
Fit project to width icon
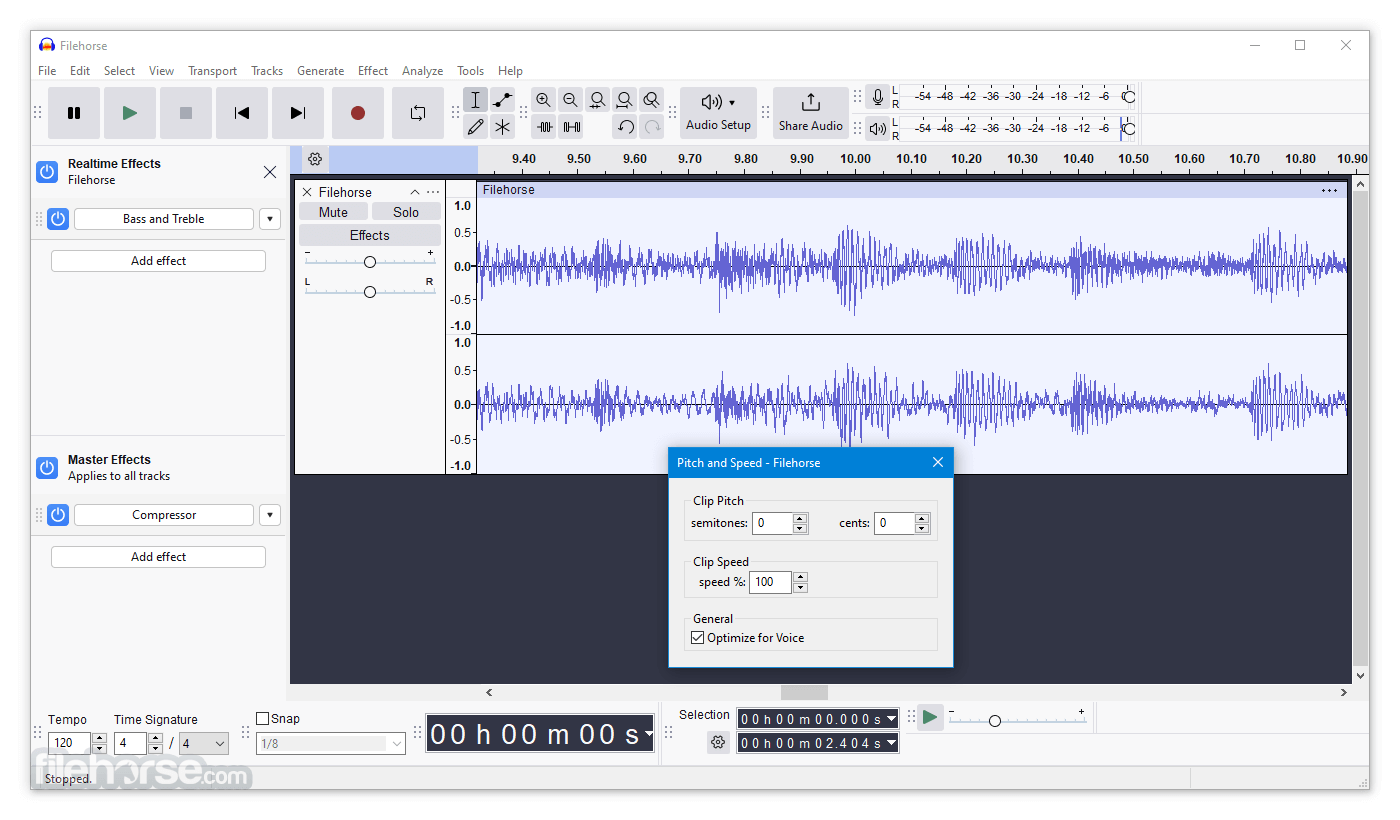(625, 100)
